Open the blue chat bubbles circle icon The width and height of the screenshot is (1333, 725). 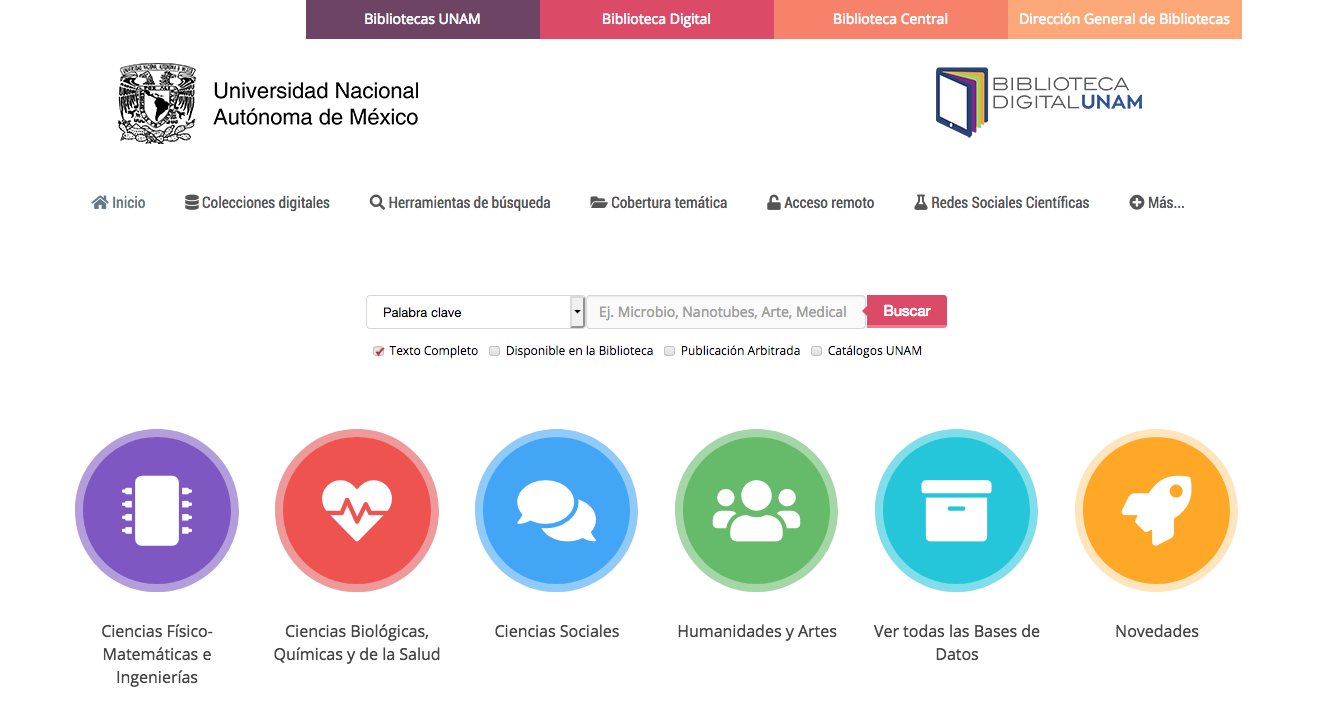557,511
